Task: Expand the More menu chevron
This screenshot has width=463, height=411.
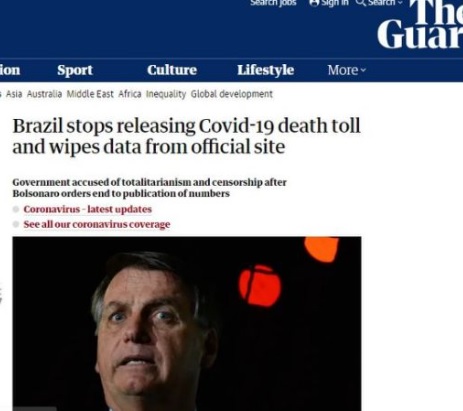Action: (363, 70)
